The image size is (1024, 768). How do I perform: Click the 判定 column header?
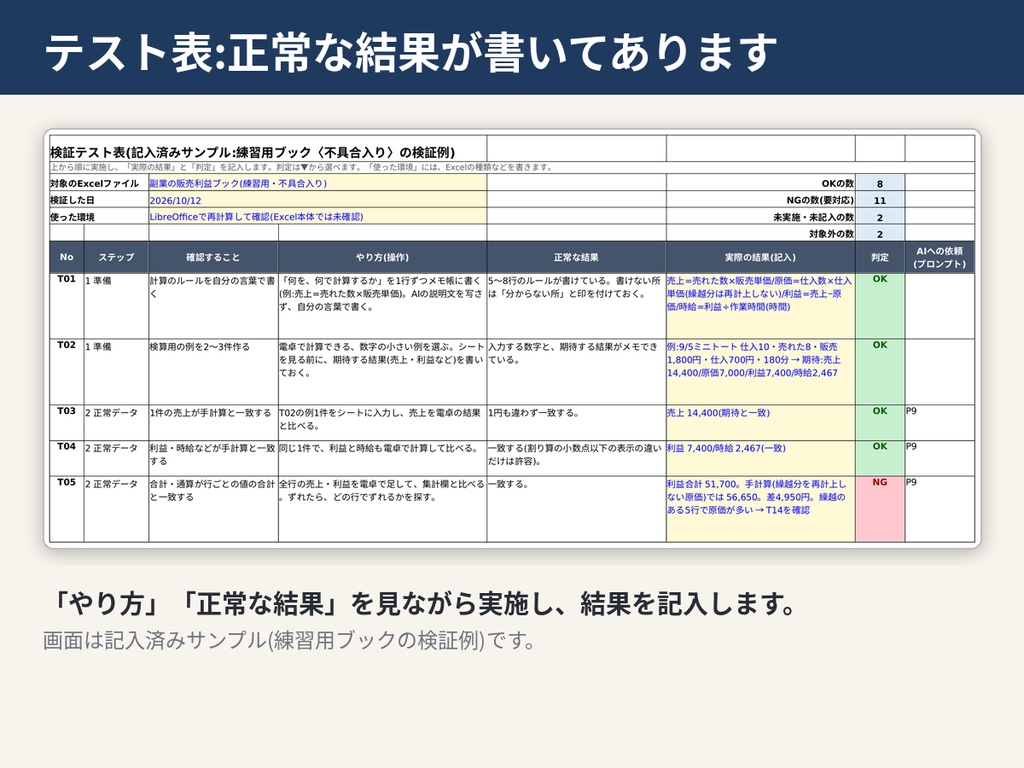[x=880, y=257]
